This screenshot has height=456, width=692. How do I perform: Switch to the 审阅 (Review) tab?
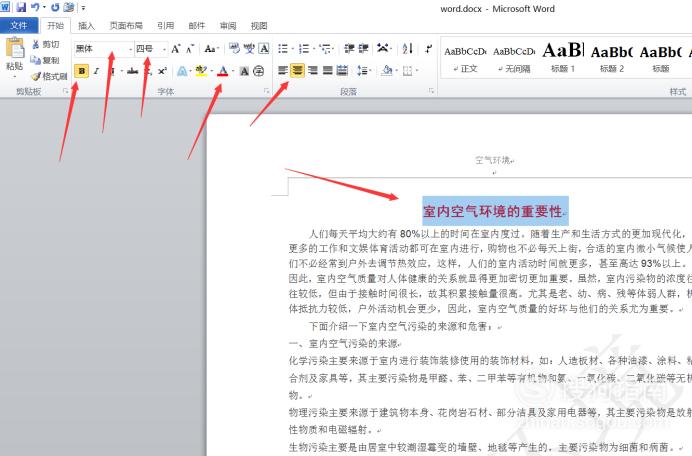pos(228,26)
